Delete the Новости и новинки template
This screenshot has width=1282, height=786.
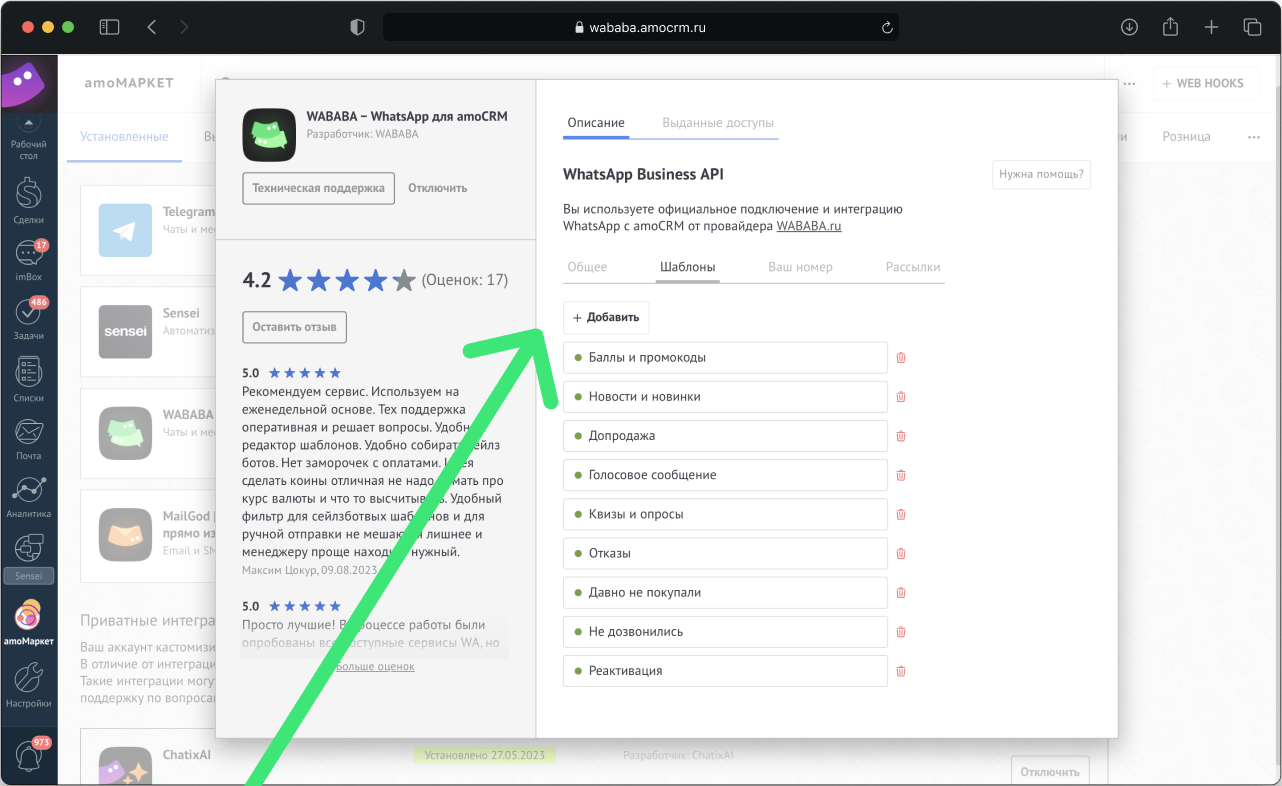tap(901, 397)
